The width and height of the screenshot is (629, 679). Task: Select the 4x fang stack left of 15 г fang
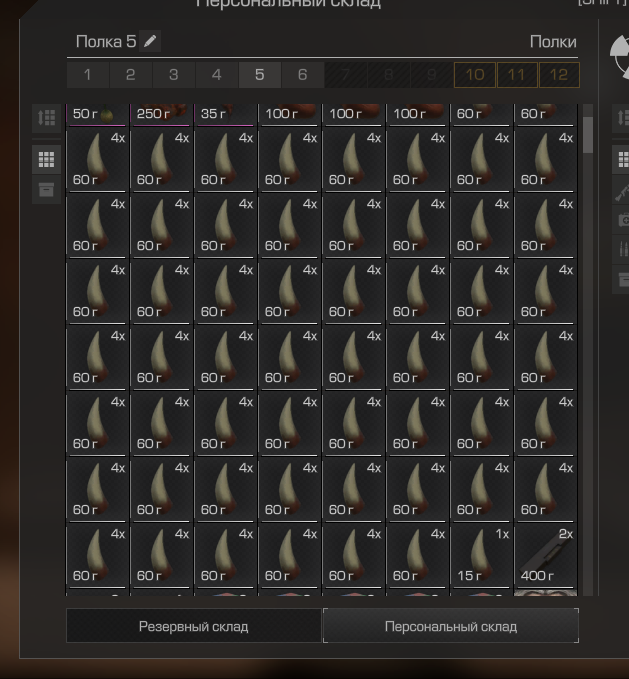[418, 556]
